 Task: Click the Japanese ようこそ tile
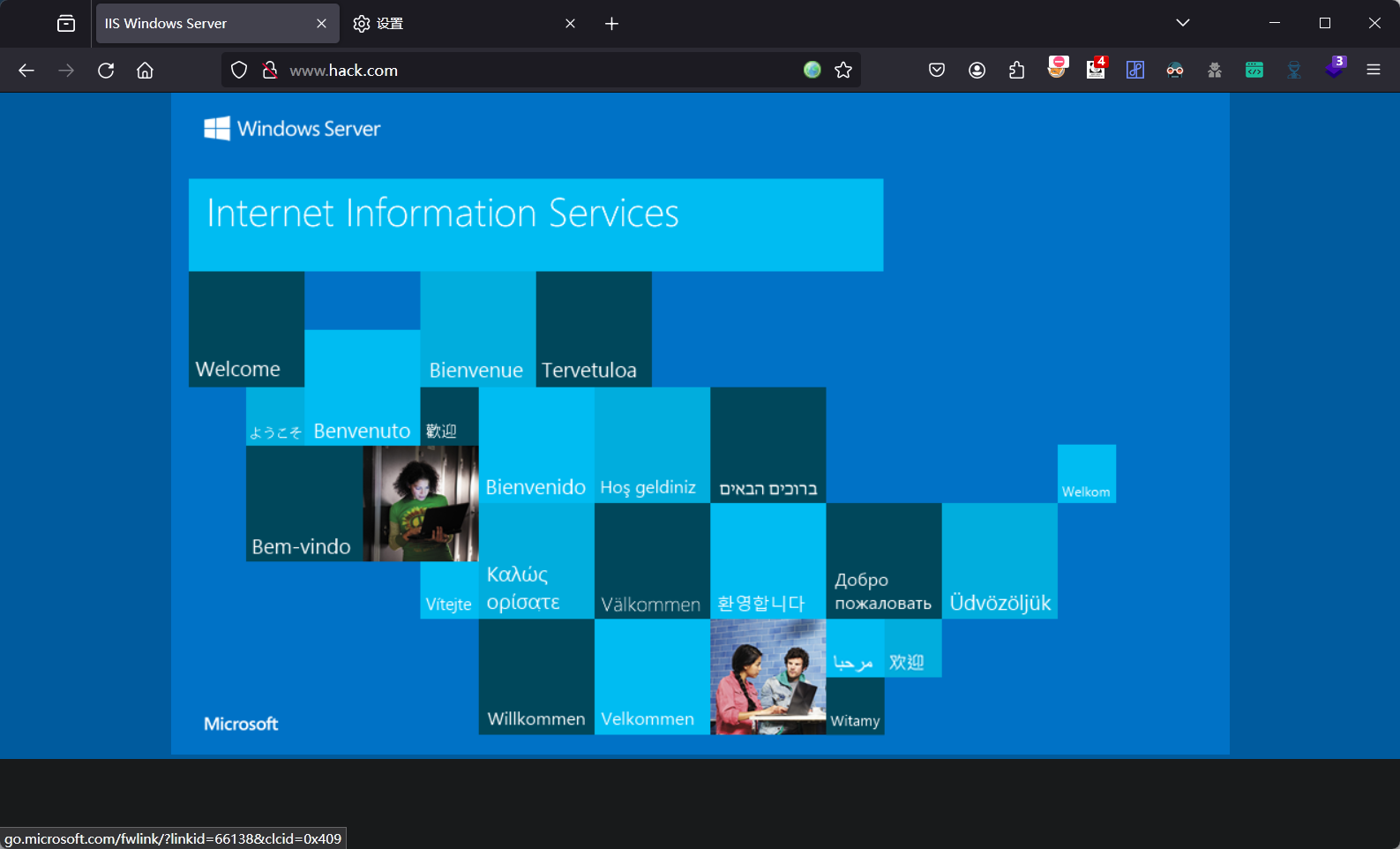[x=275, y=417]
